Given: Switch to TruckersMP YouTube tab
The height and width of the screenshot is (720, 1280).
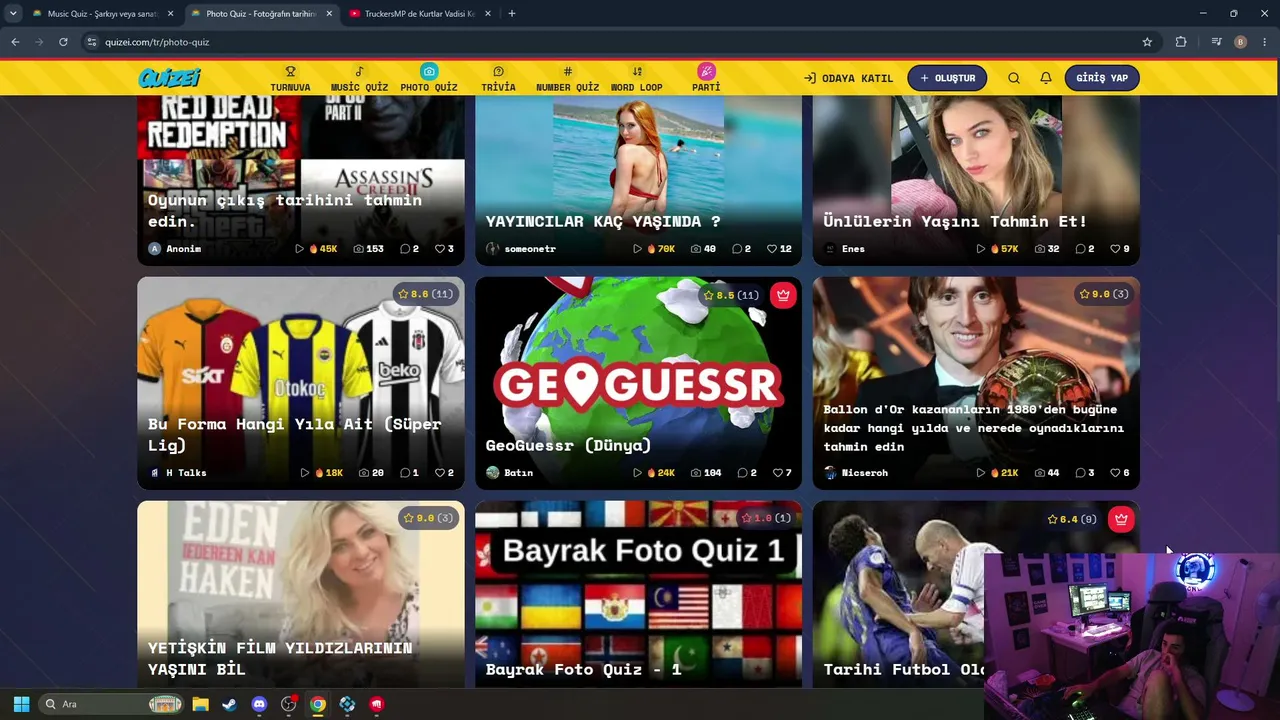Looking at the screenshot, I should pyautogui.click(x=418, y=14).
